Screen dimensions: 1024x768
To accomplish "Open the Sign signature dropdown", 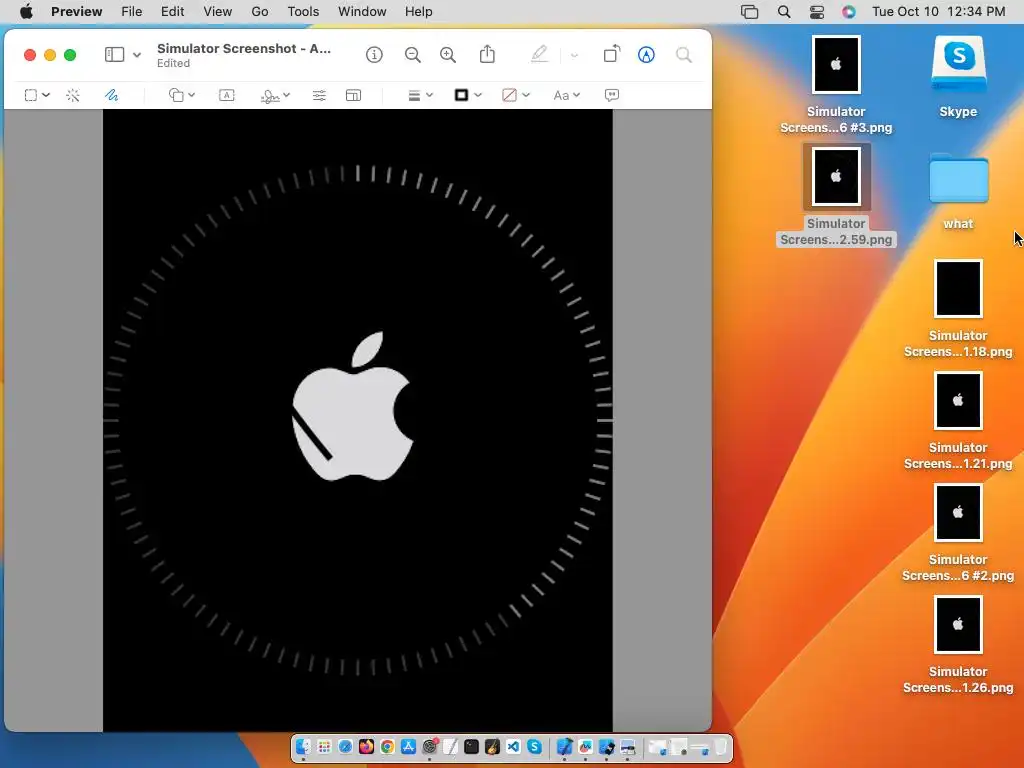I will (x=275, y=96).
